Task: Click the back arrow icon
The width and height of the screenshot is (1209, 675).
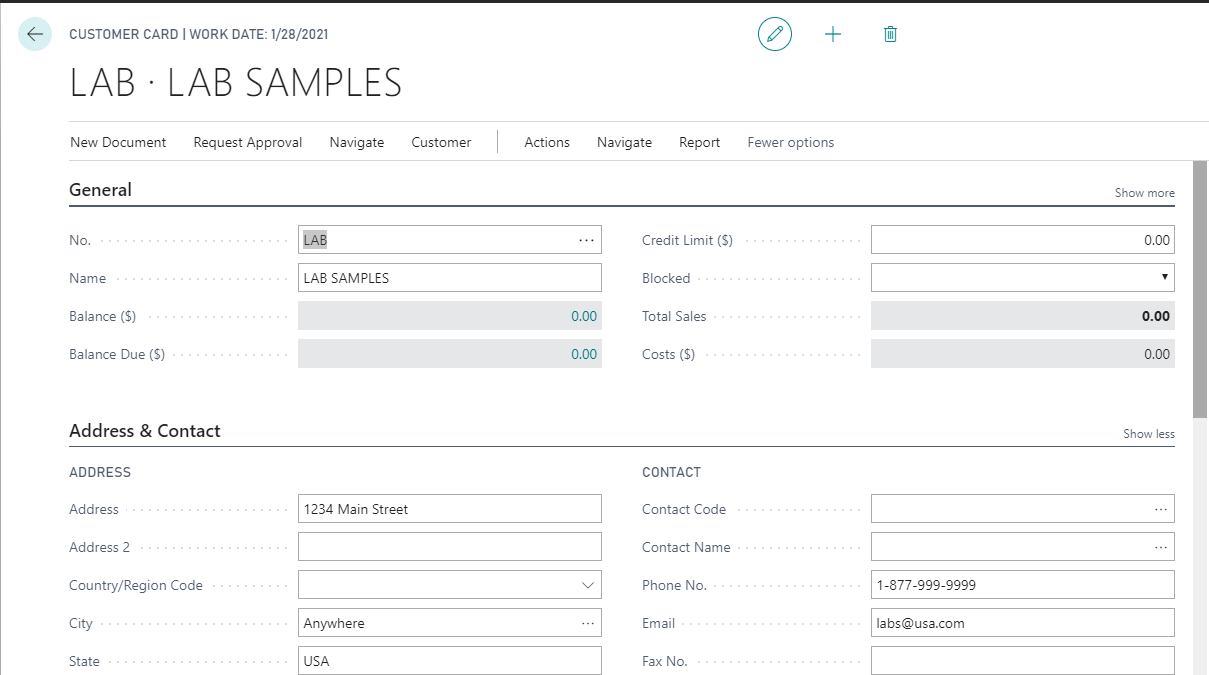Action: [x=35, y=34]
